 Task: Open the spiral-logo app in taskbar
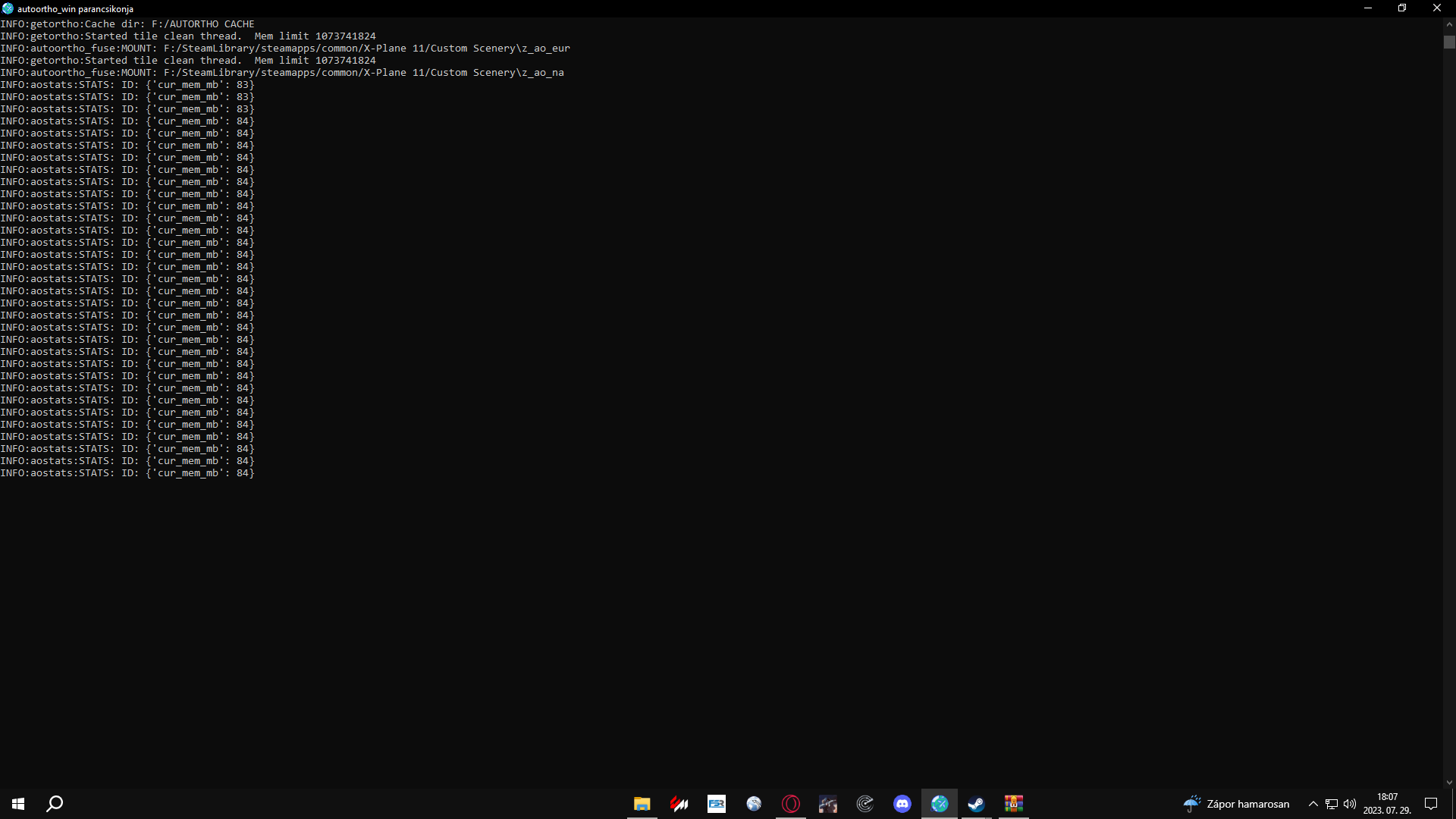pos(864,804)
